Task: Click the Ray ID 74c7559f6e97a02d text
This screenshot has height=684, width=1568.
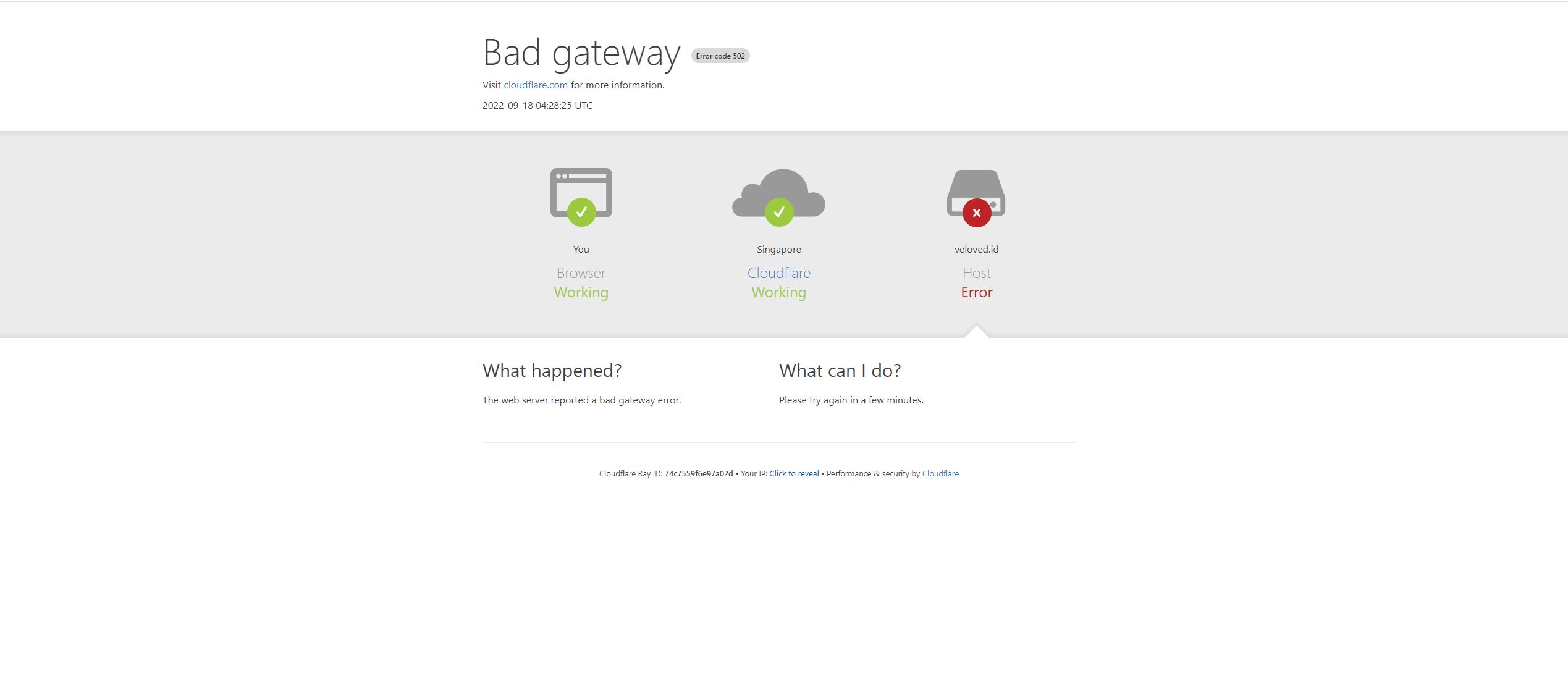Action: (699, 474)
